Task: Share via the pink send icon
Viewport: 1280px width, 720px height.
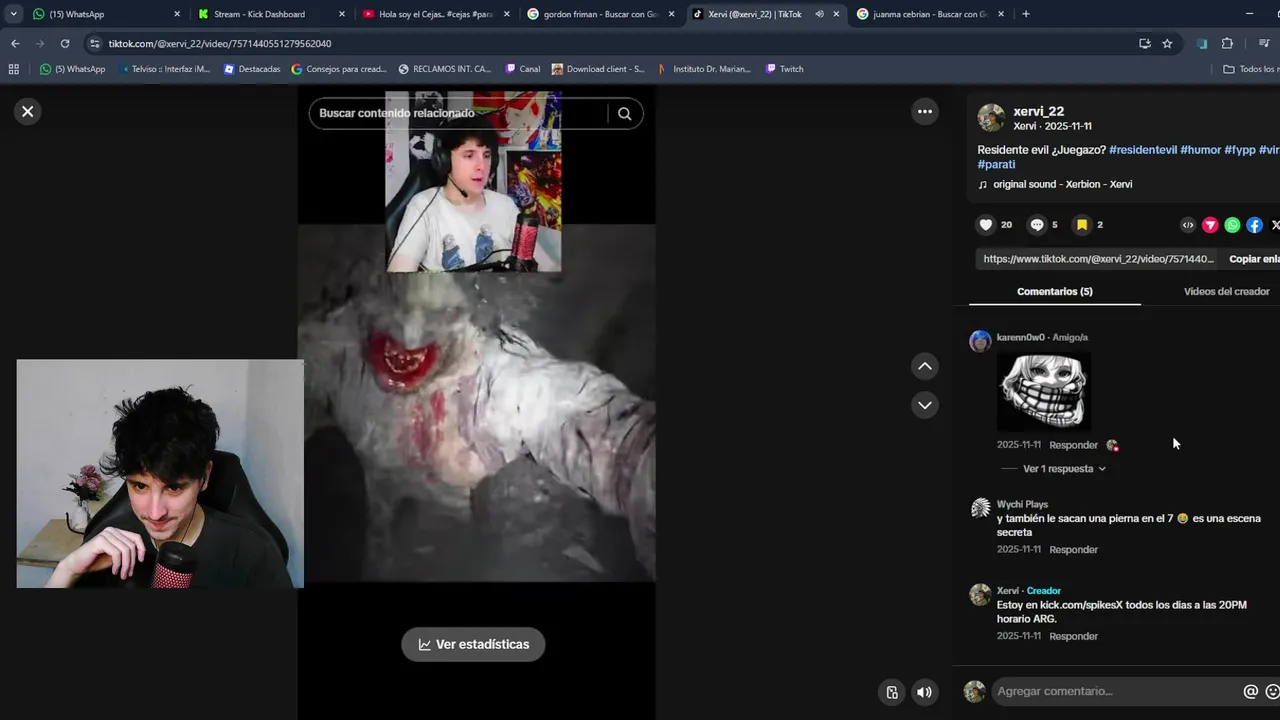Action: point(1210,225)
